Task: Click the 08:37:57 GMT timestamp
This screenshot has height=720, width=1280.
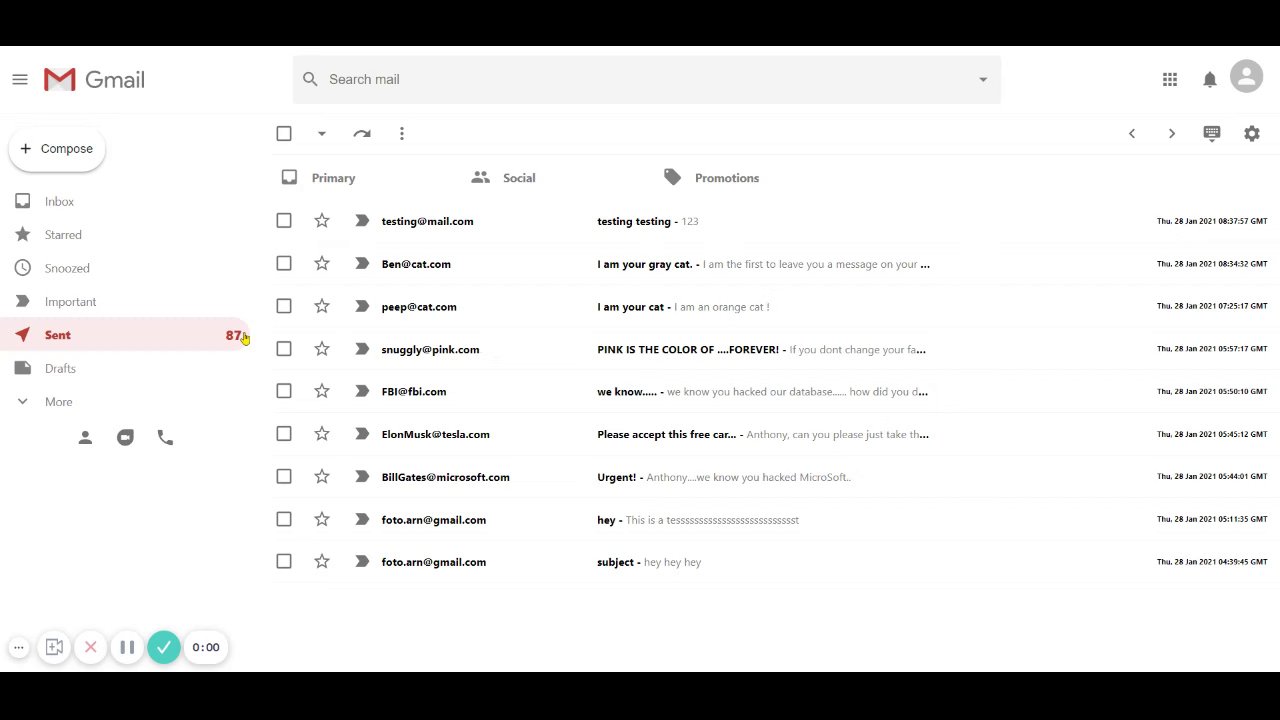Action: [1212, 221]
